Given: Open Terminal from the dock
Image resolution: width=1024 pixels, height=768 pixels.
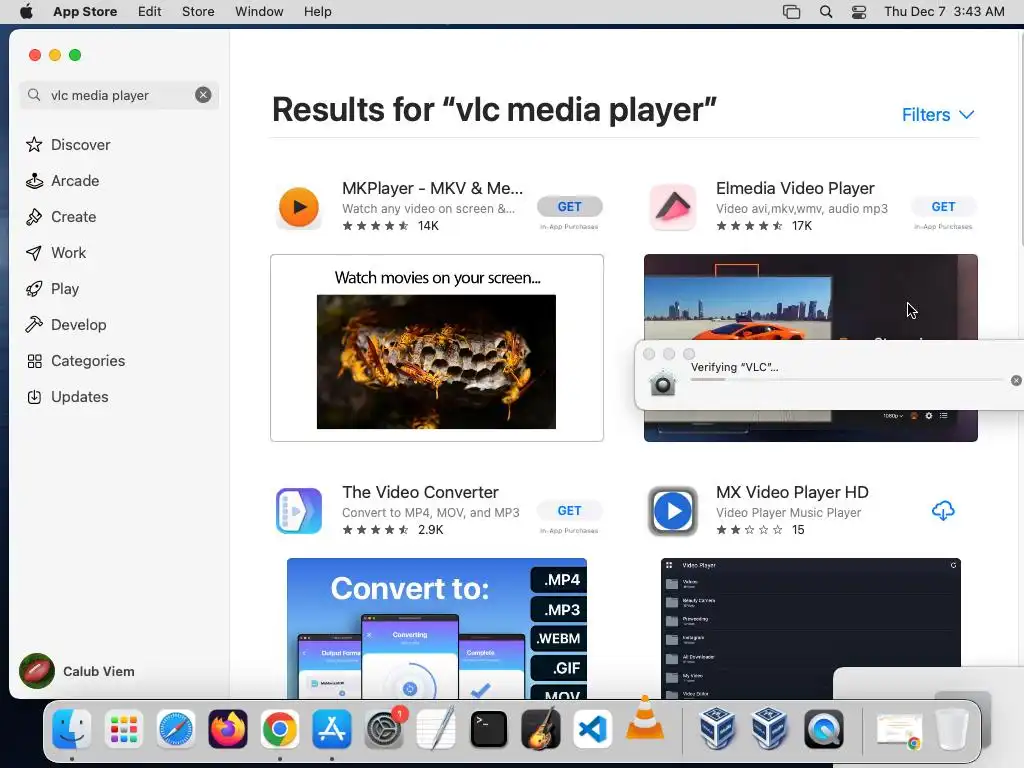Looking at the screenshot, I should tap(488, 729).
